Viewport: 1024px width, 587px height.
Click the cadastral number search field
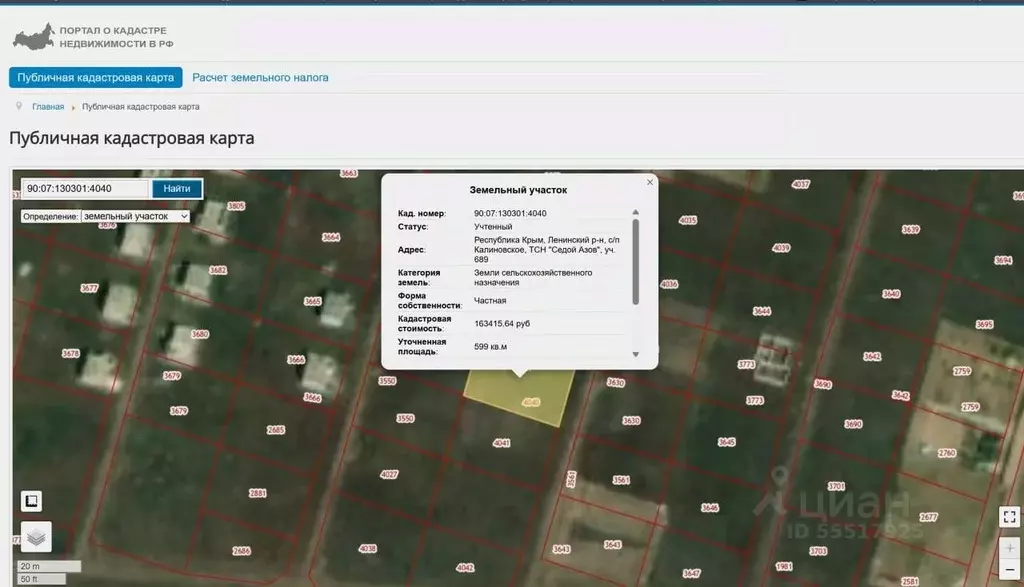pos(86,188)
